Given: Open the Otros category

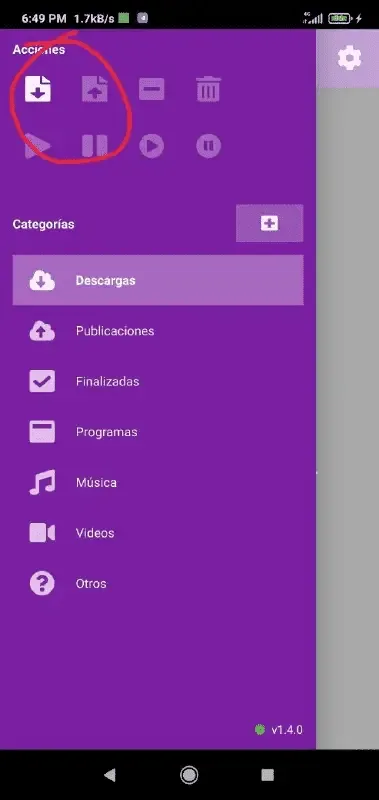Looking at the screenshot, I should point(158,583).
